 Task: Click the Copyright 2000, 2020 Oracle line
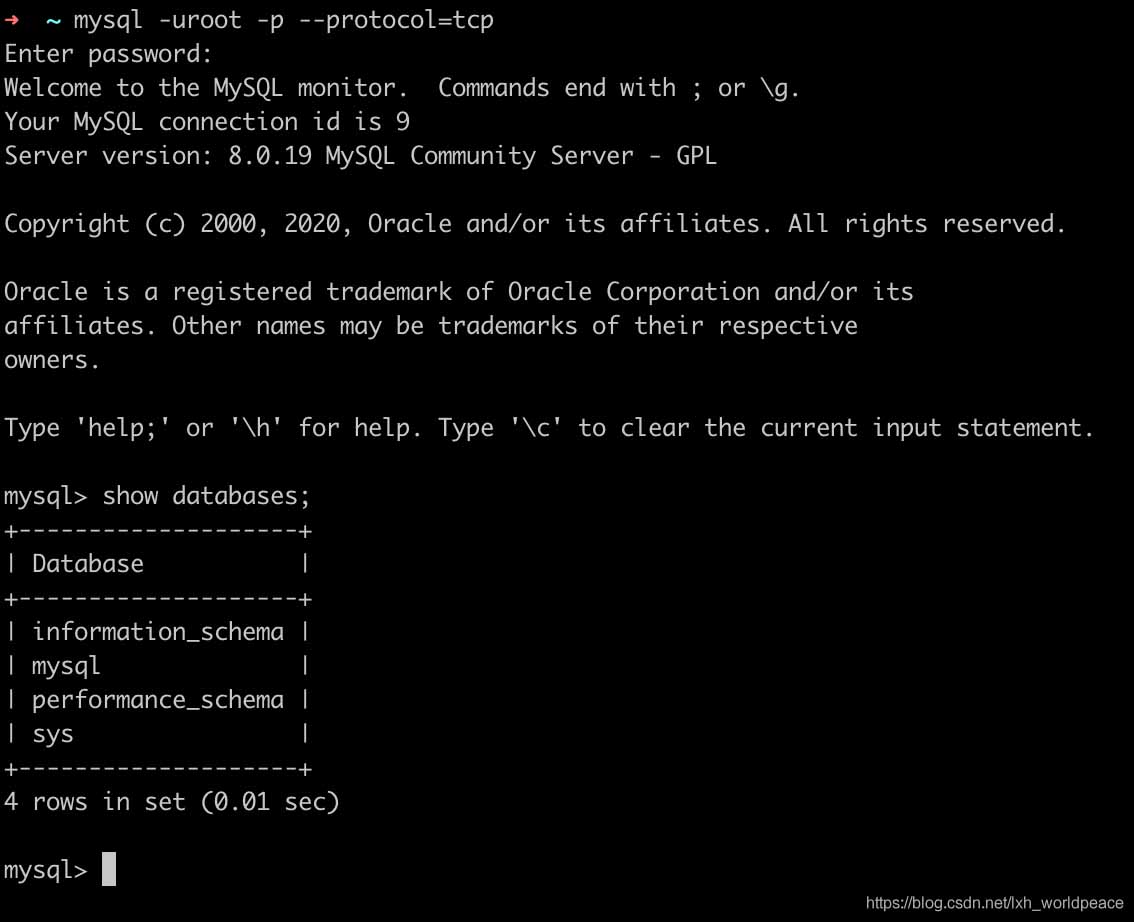click(x=535, y=224)
